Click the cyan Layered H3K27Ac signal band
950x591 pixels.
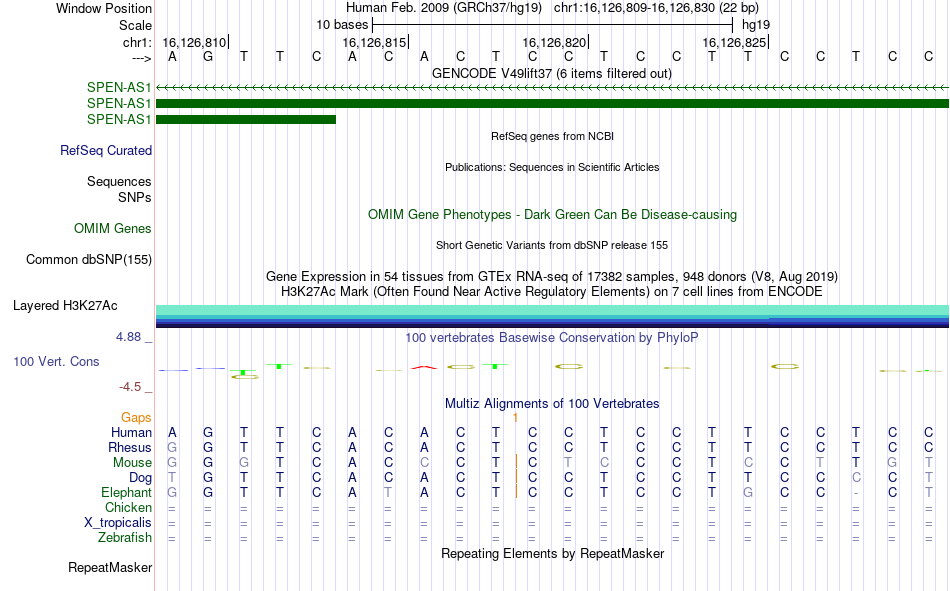point(552,310)
